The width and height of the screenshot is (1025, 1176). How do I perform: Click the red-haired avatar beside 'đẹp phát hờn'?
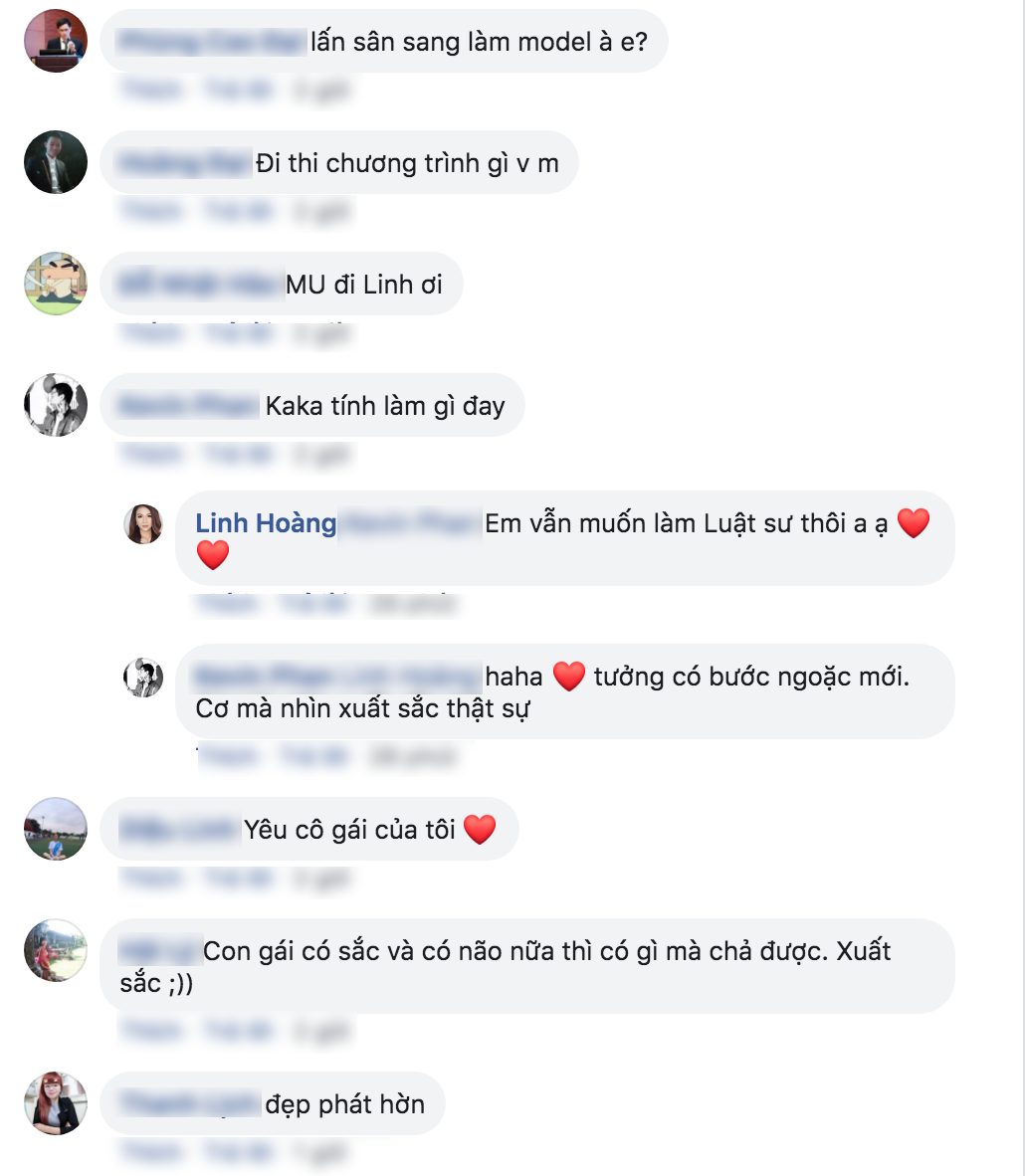(x=56, y=1103)
